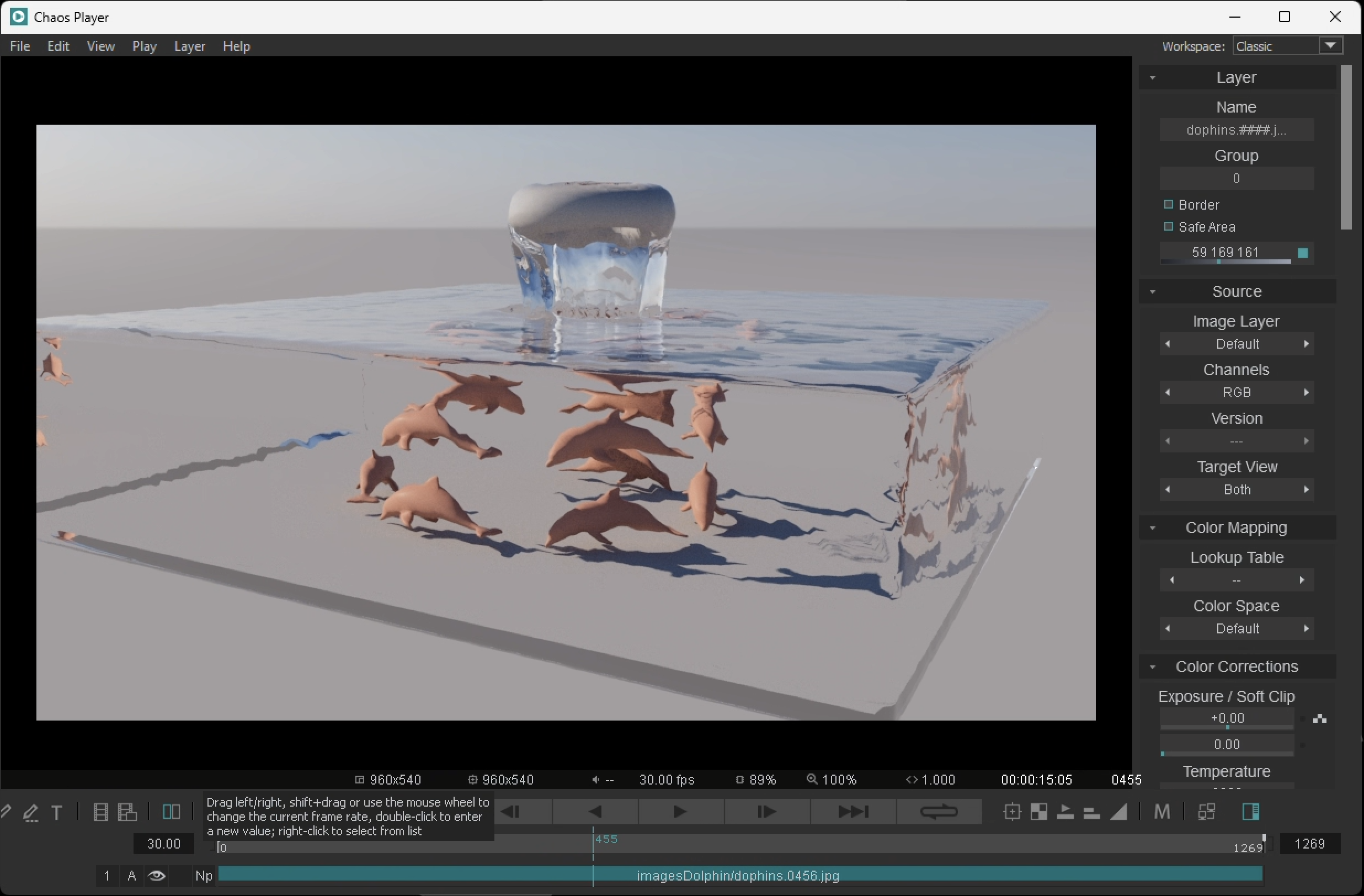Open the Layer menu
This screenshot has height=896, width=1364.
190,46
